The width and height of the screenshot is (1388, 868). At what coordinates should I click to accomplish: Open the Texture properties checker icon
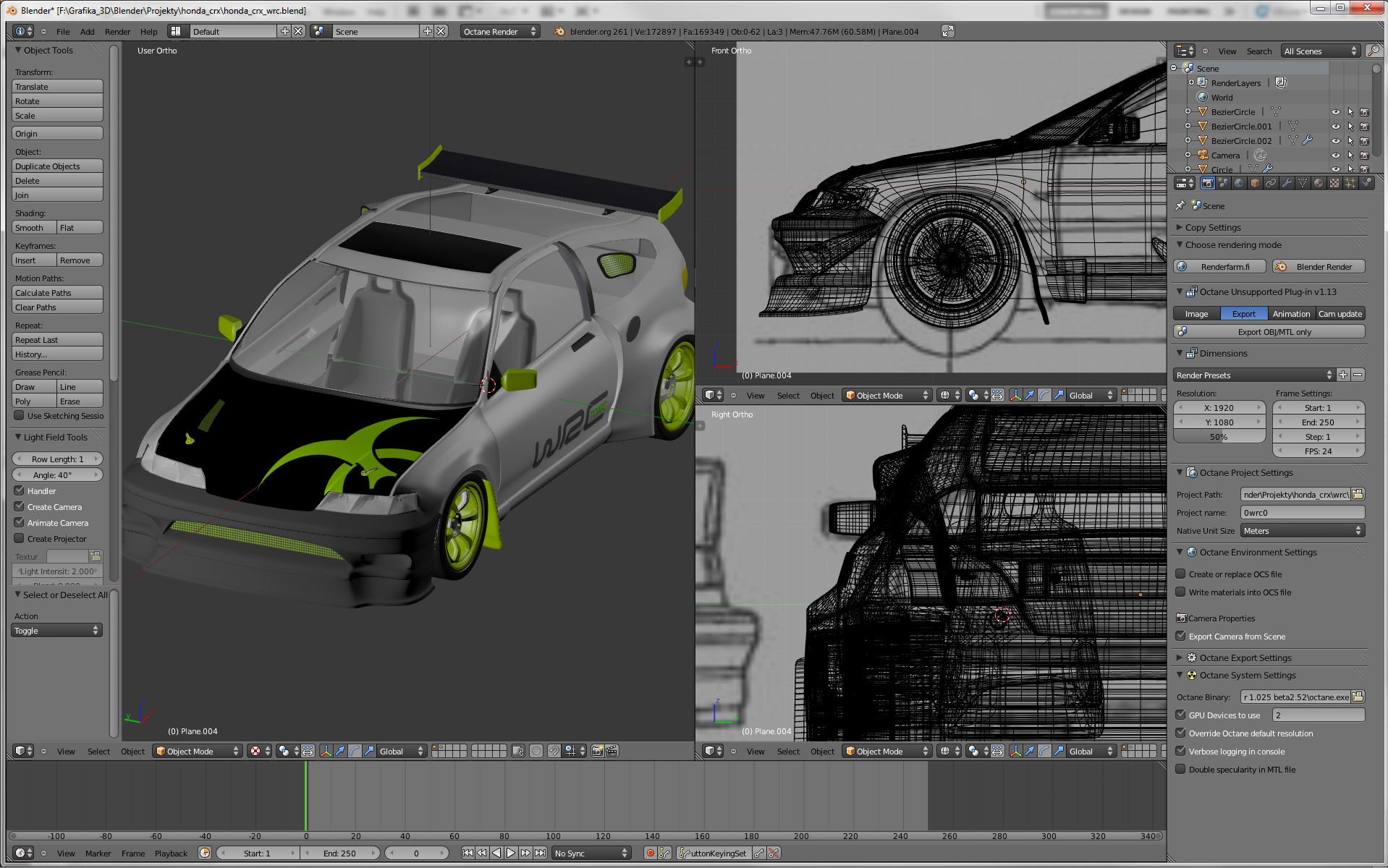tap(1334, 184)
